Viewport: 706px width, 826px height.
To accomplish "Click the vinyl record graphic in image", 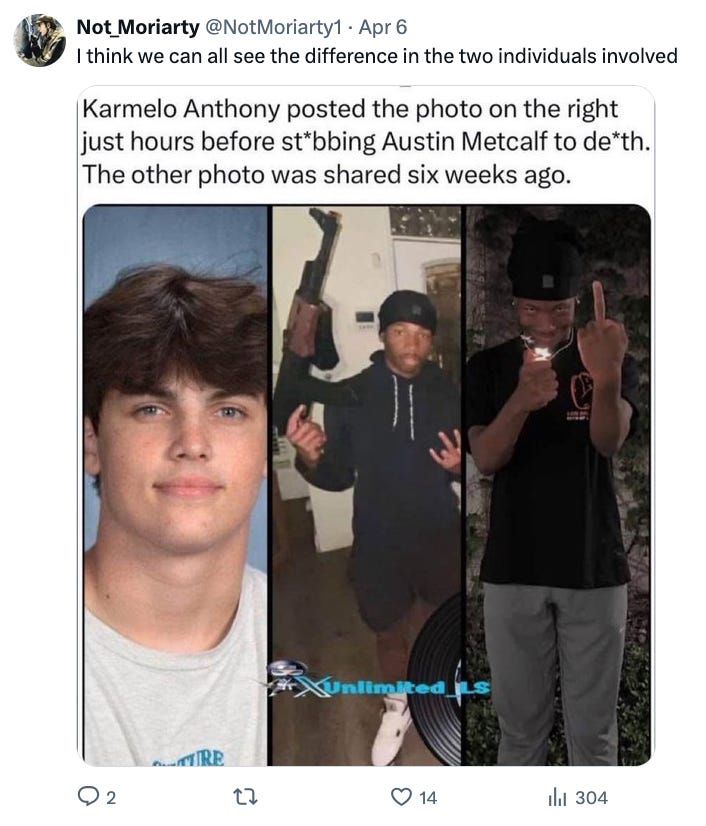I will point(435,681).
